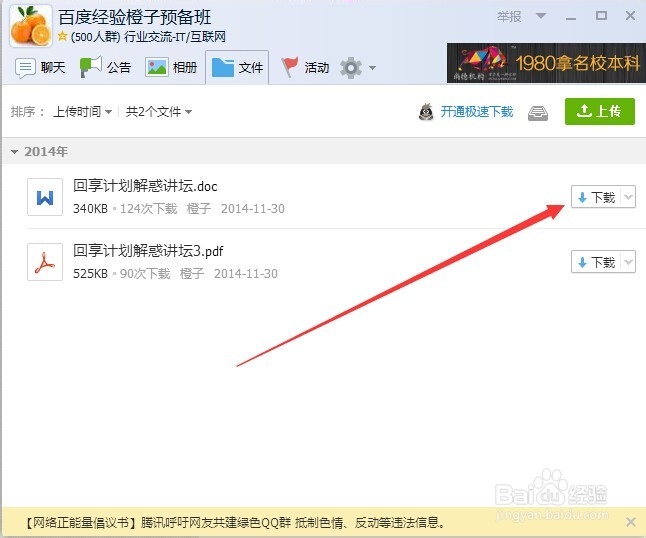646x538 pixels.
Task: Click file name 回享计划解惑讲坛.doc
Action: 145,186
